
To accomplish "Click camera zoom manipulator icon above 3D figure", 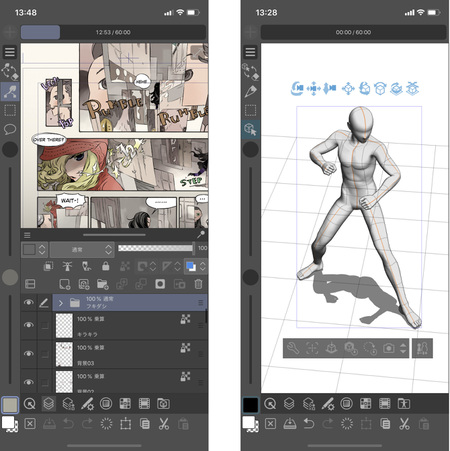I will (330, 89).
